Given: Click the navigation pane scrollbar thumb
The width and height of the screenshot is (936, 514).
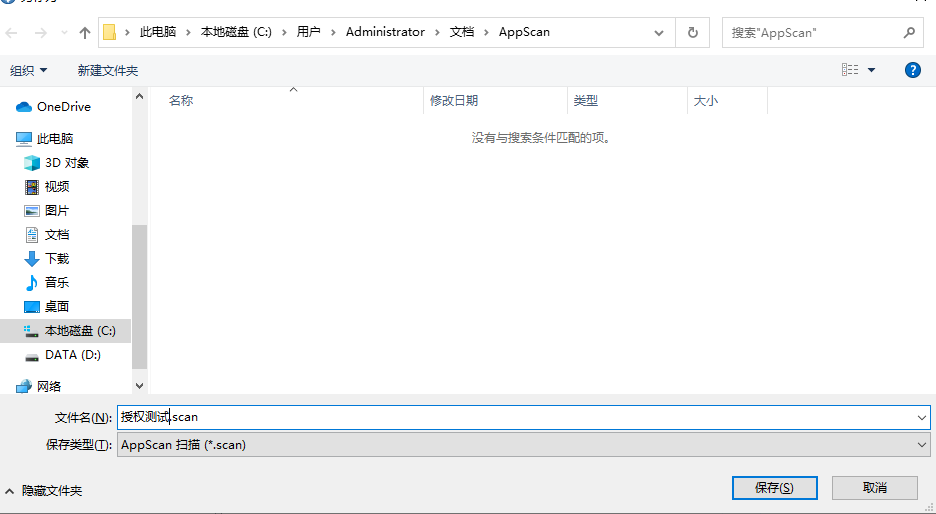Looking at the screenshot, I should point(139,297).
